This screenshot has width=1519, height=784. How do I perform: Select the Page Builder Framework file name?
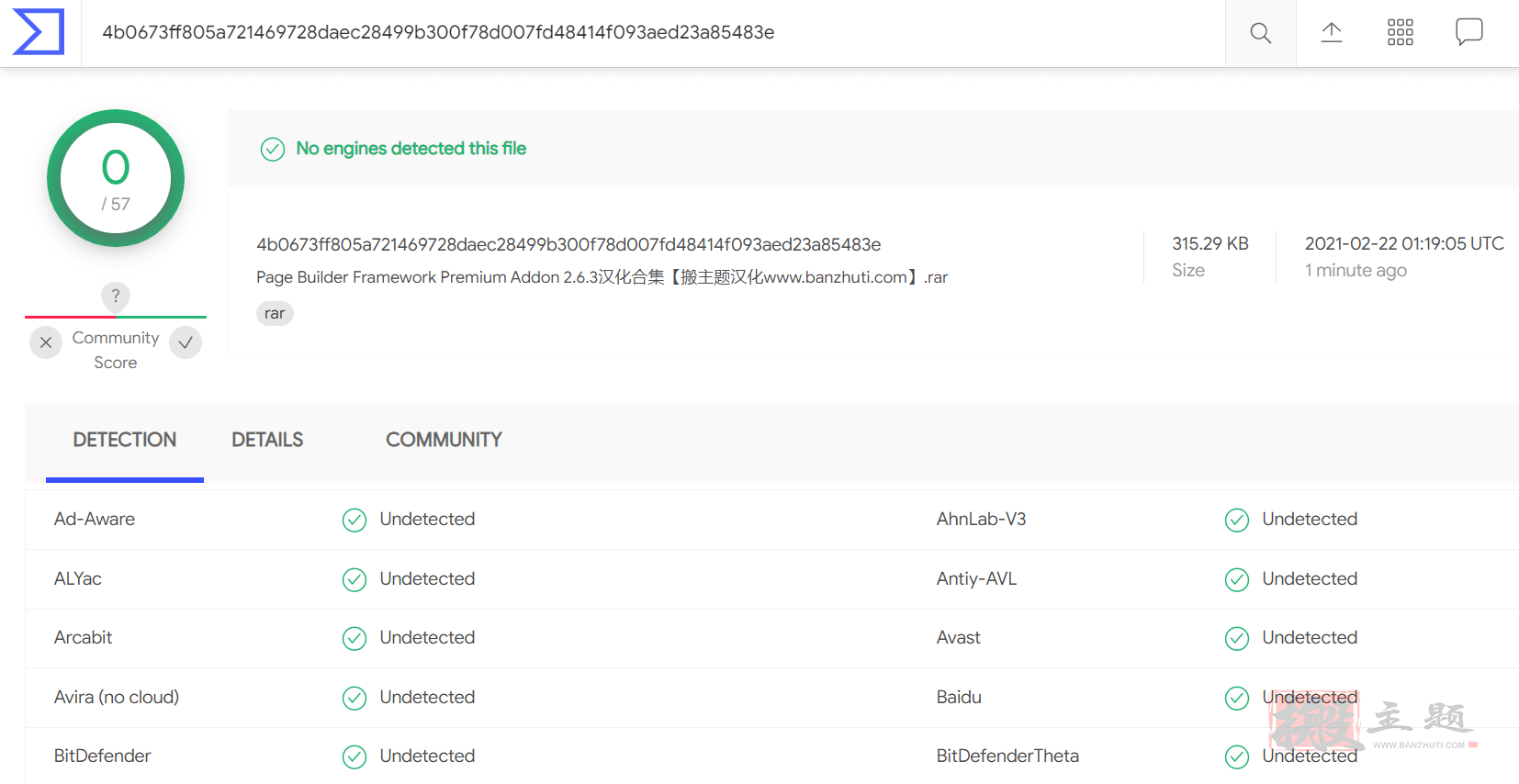pos(602,277)
